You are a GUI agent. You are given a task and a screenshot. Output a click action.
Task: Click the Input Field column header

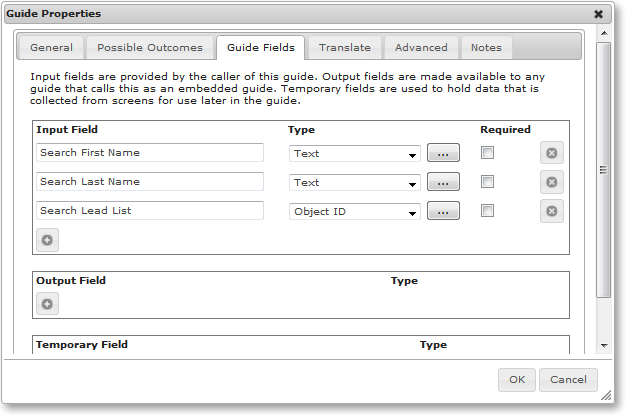pos(67,129)
